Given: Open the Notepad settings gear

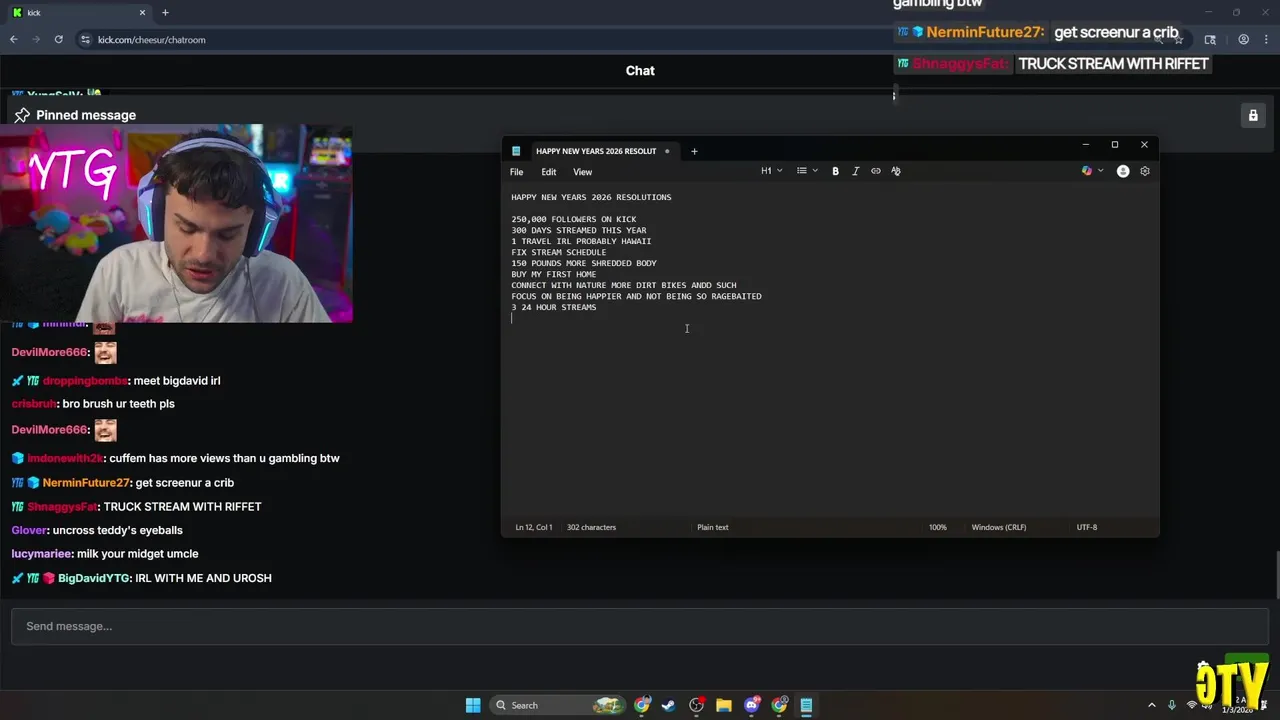Looking at the screenshot, I should click(1145, 171).
